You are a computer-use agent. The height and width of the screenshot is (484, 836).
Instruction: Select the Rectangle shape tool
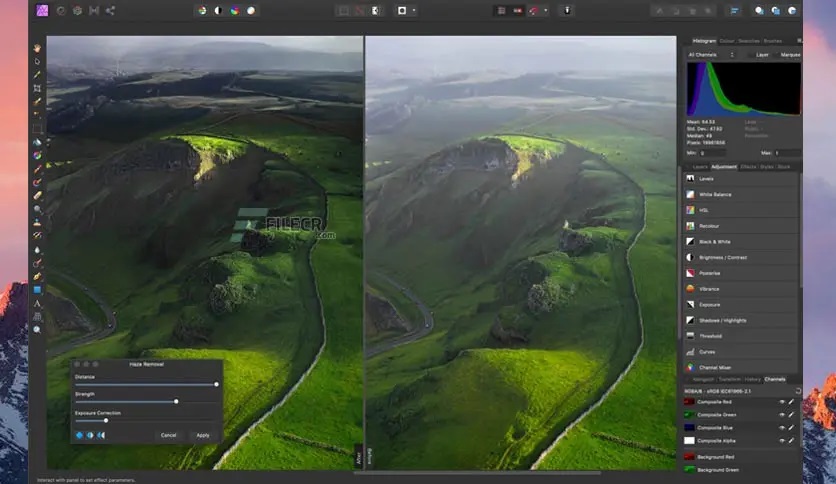click(37, 289)
